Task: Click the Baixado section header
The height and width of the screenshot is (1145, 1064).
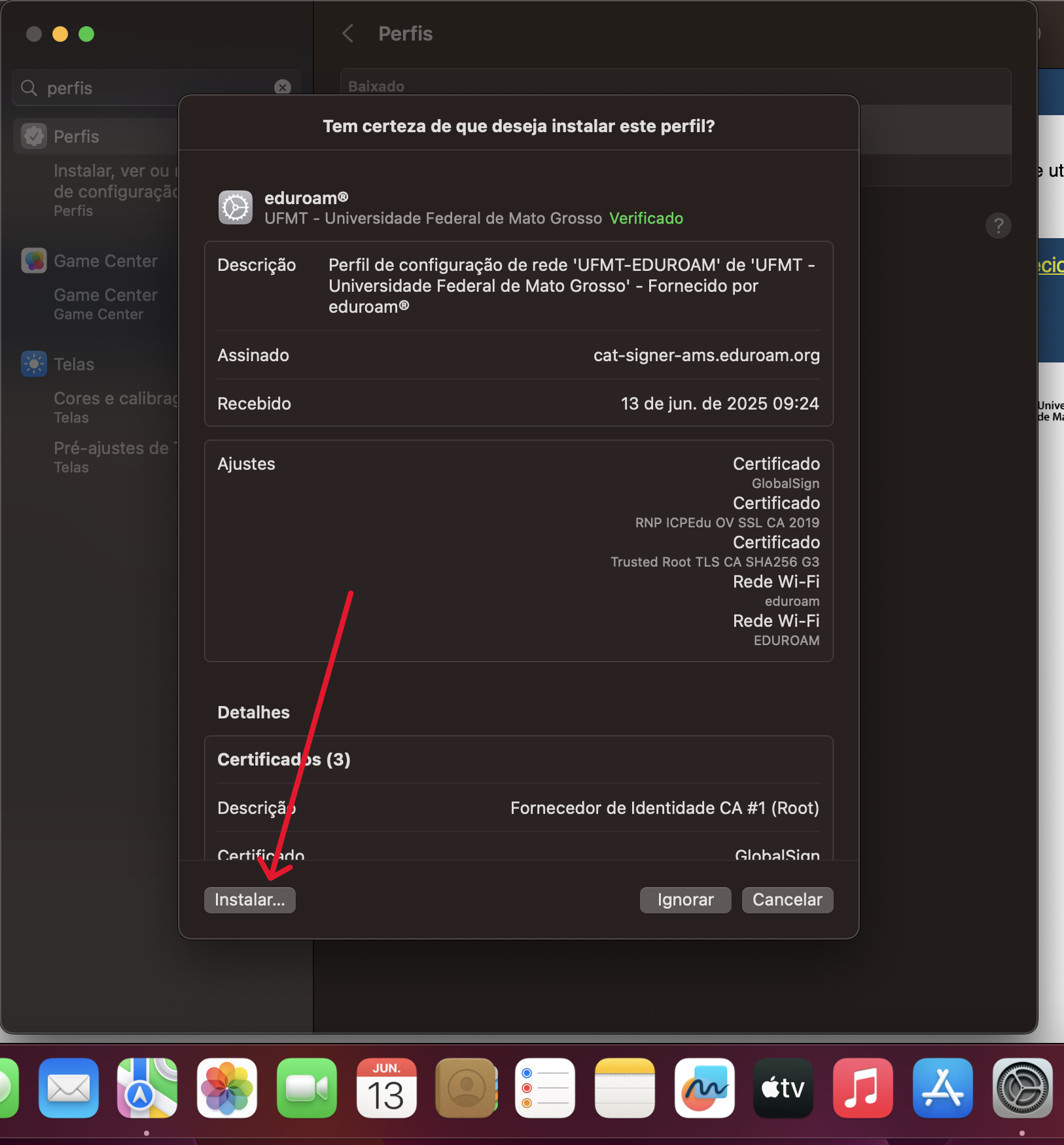Action: [x=376, y=86]
